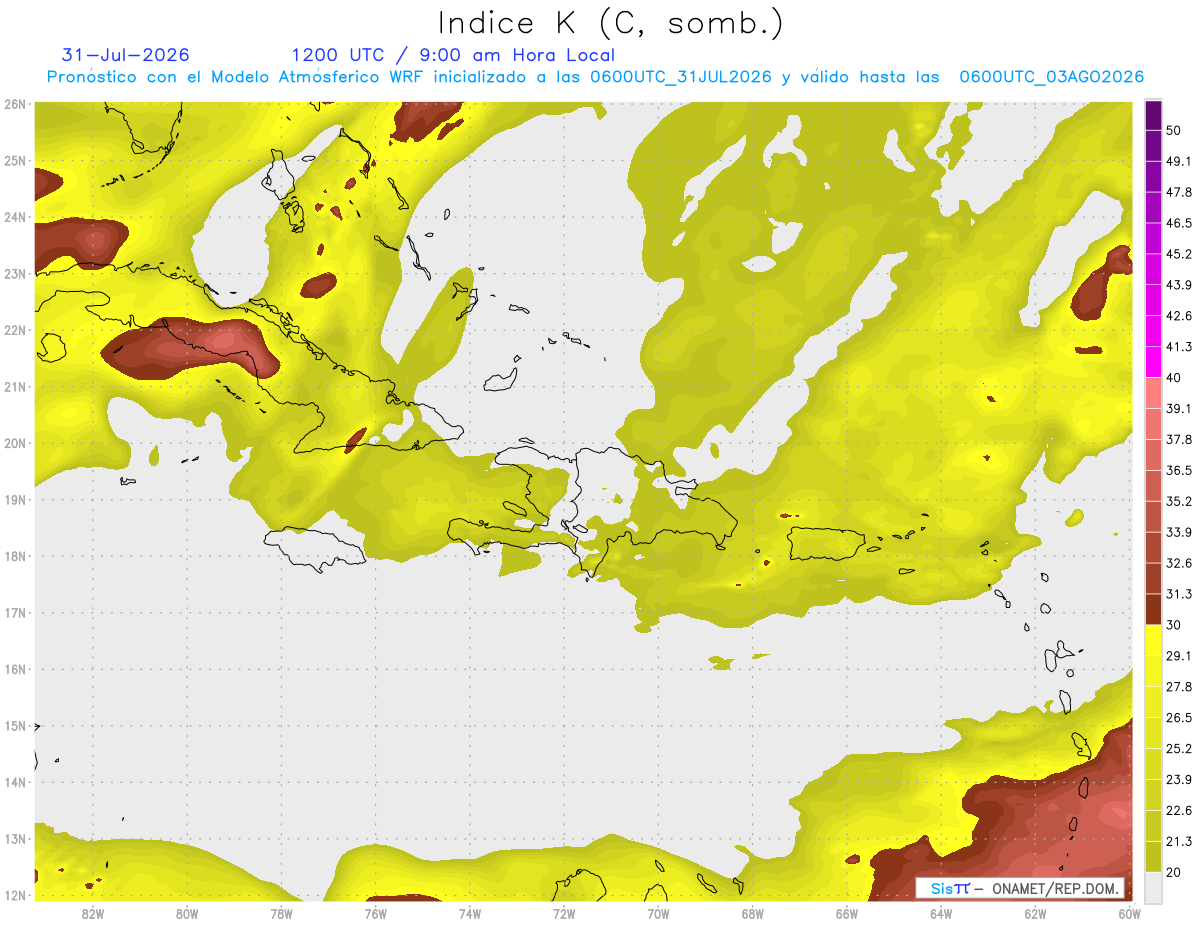
Task: Click colorbar label "29.1"
Action: (x=1179, y=655)
